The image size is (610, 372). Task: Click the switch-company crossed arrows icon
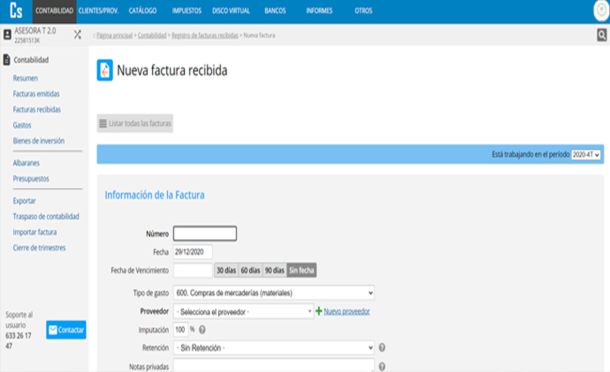77,35
